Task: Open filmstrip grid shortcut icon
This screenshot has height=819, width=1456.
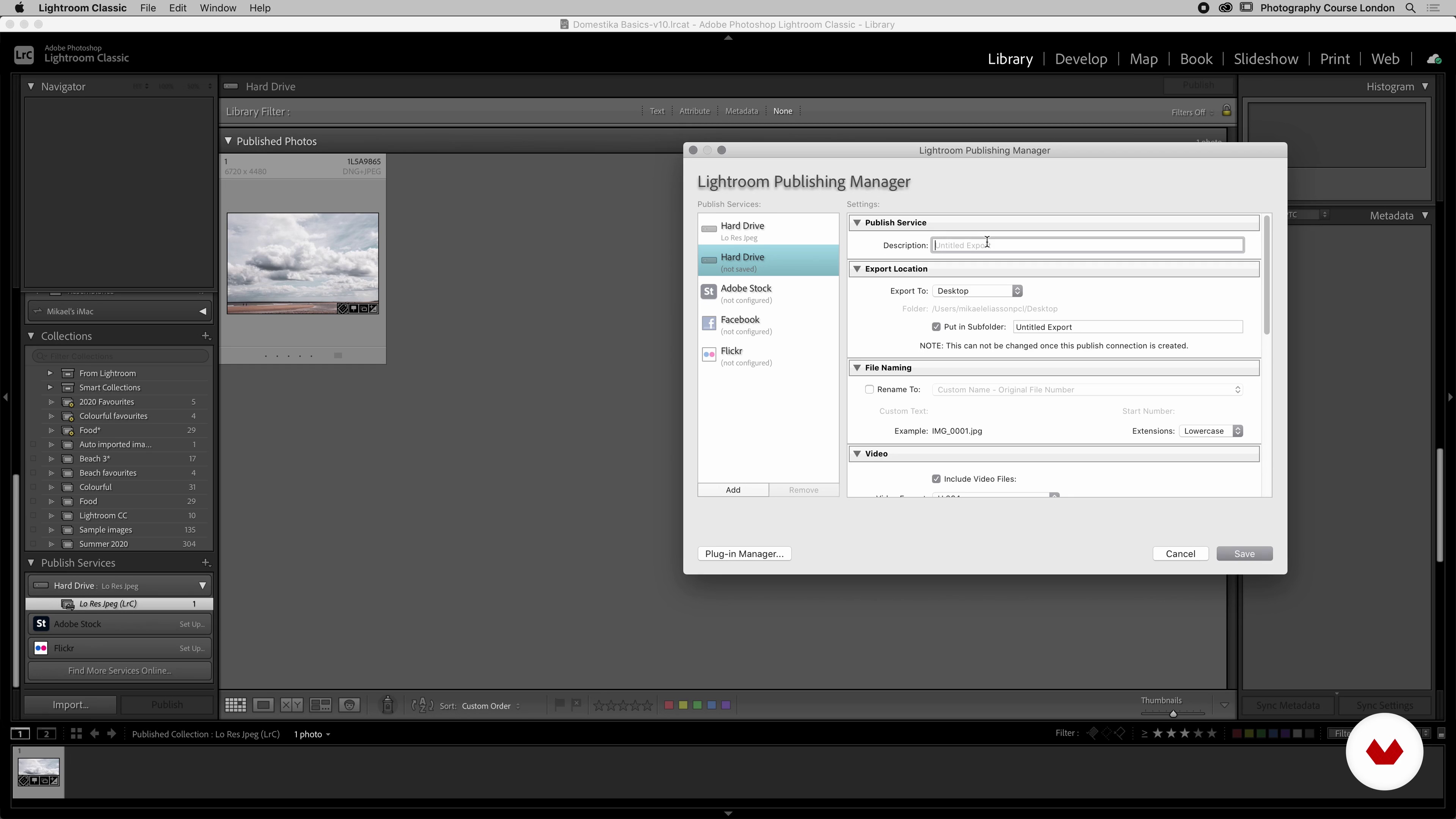Action: (76, 734)
